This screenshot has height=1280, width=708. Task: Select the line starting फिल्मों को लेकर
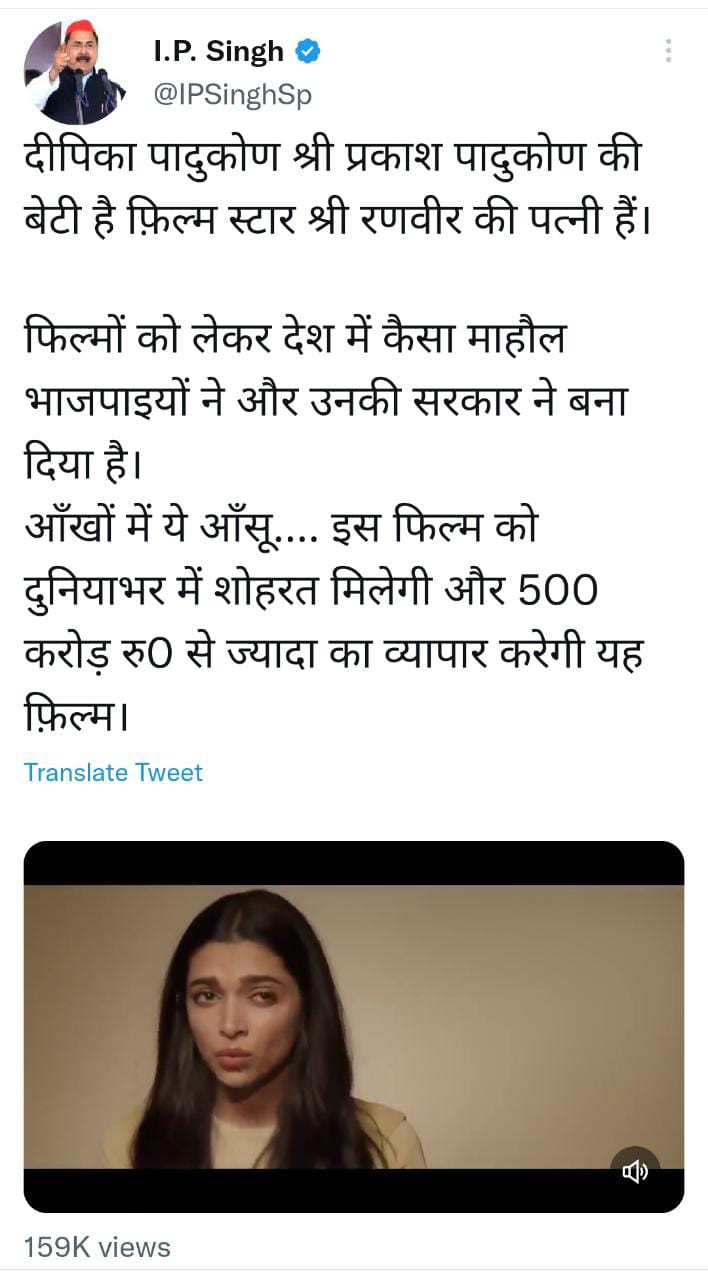pos(294,337)
